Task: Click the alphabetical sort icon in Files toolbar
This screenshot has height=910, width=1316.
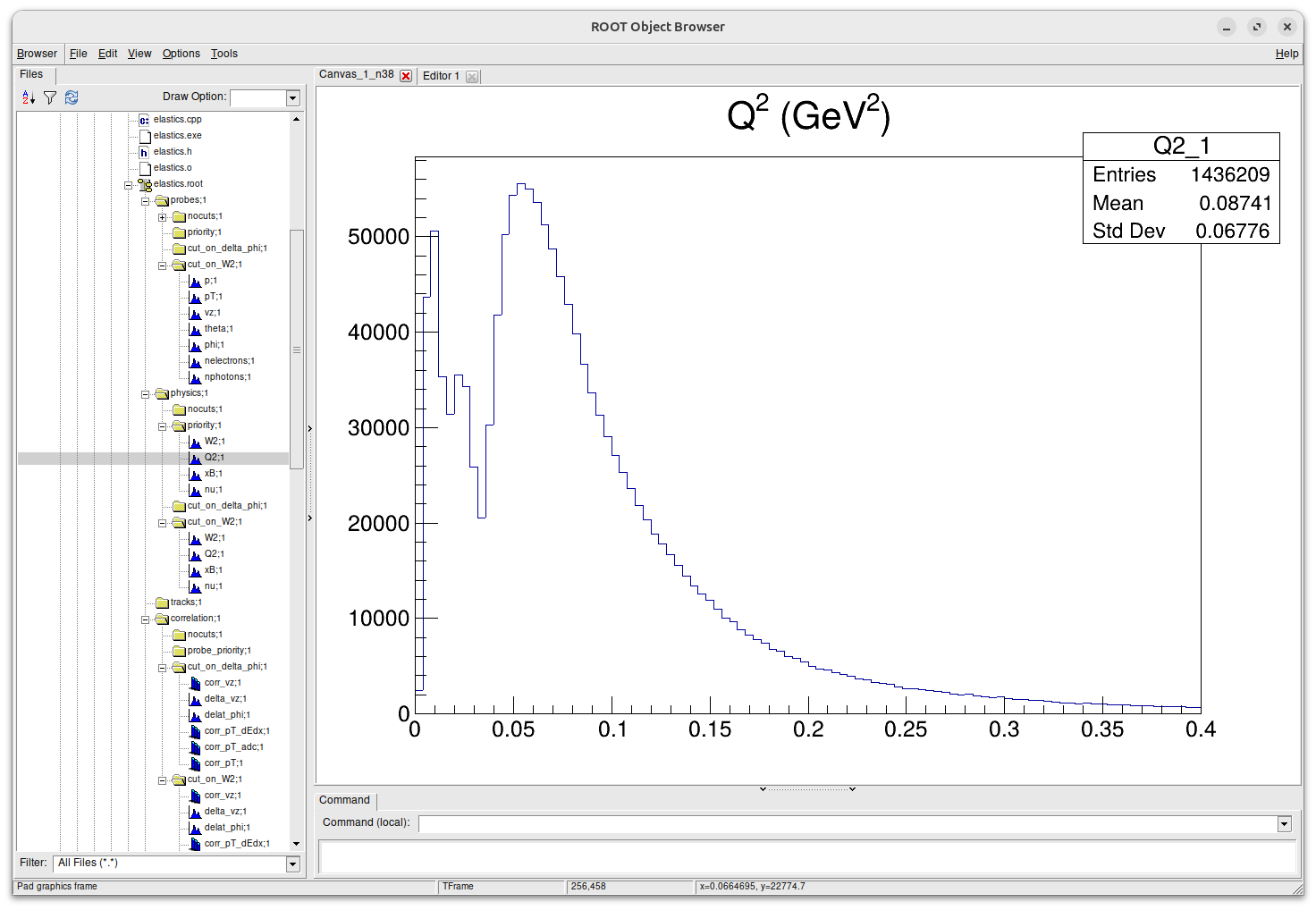Action: (x=29, y=97)
